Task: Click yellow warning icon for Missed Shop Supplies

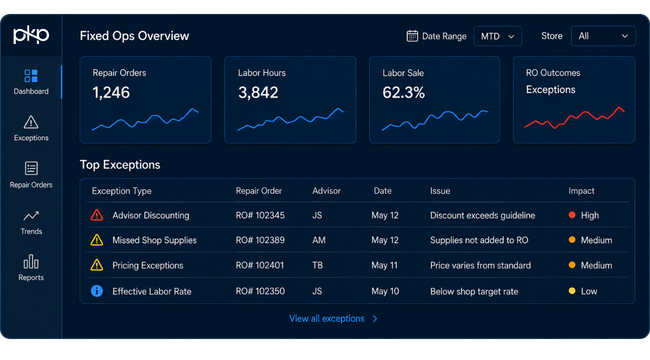Action: (97, 240)
